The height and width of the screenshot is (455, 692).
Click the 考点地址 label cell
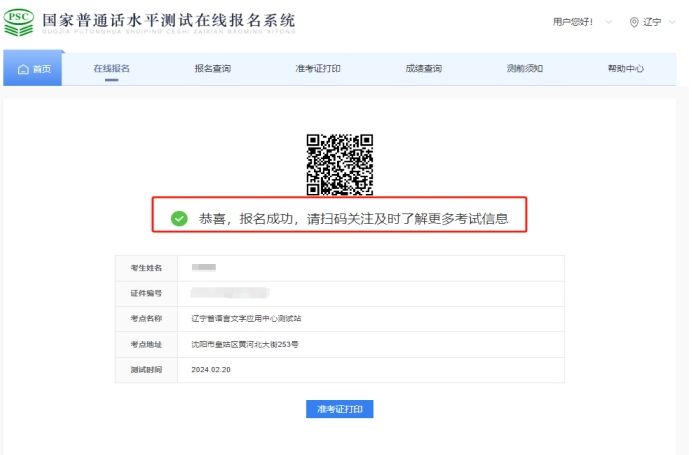coord(146,344)
